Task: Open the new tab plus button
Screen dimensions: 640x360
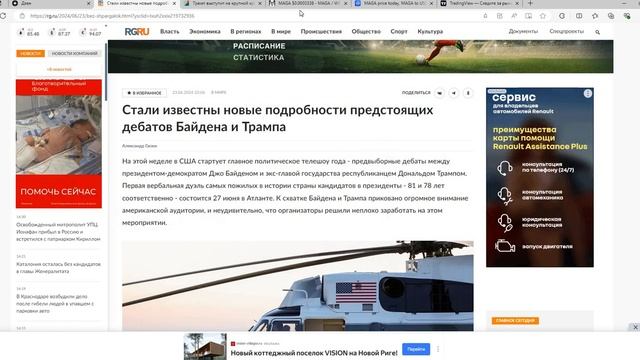Action: [530, 3]
